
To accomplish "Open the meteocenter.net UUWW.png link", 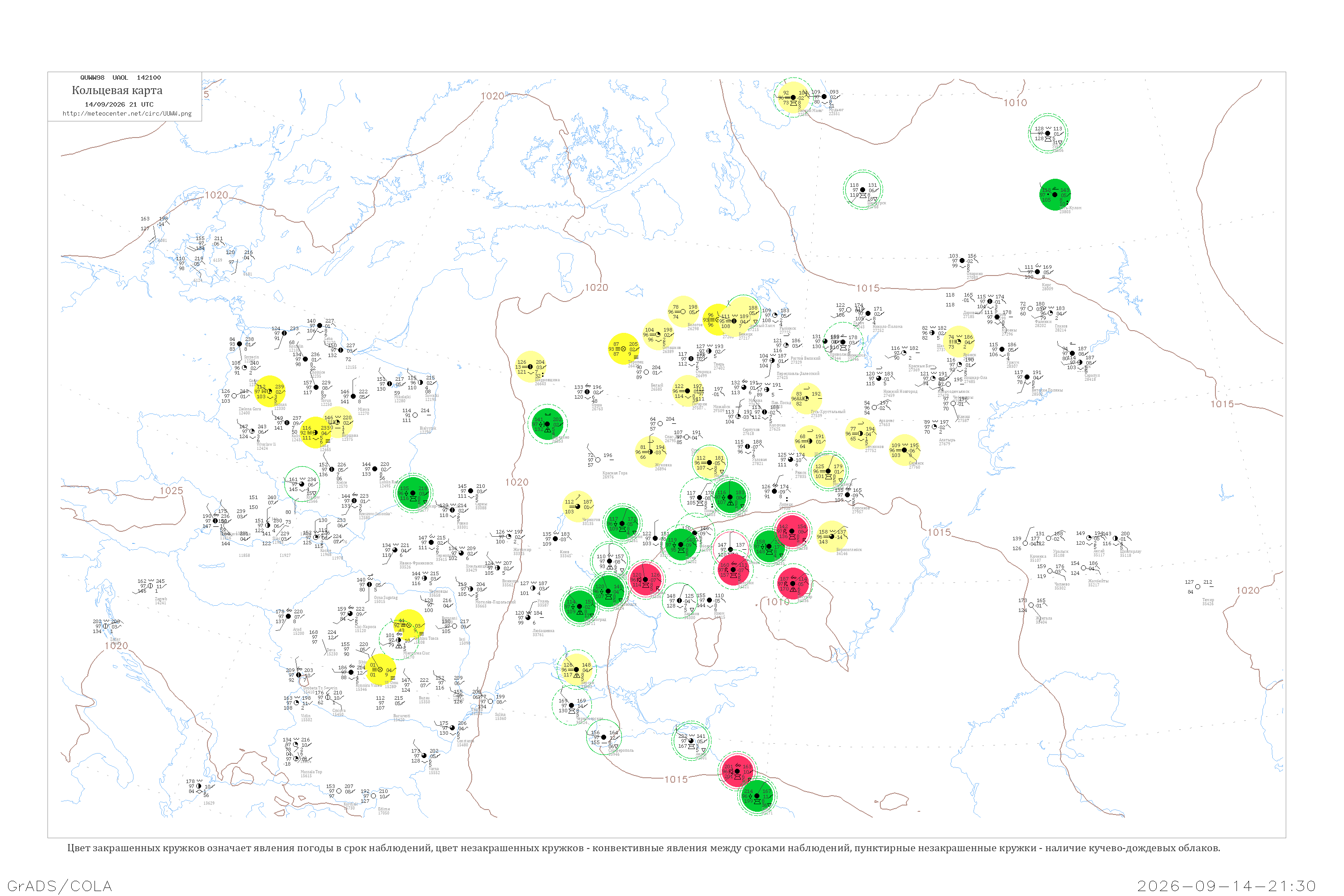I will click(x=127, y=114).
